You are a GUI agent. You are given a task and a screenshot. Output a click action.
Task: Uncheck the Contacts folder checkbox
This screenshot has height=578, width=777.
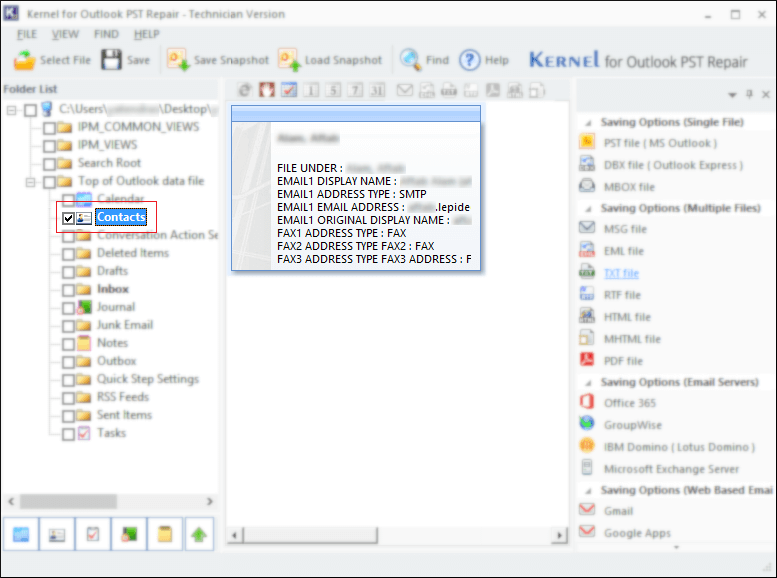tap(68, 218)
